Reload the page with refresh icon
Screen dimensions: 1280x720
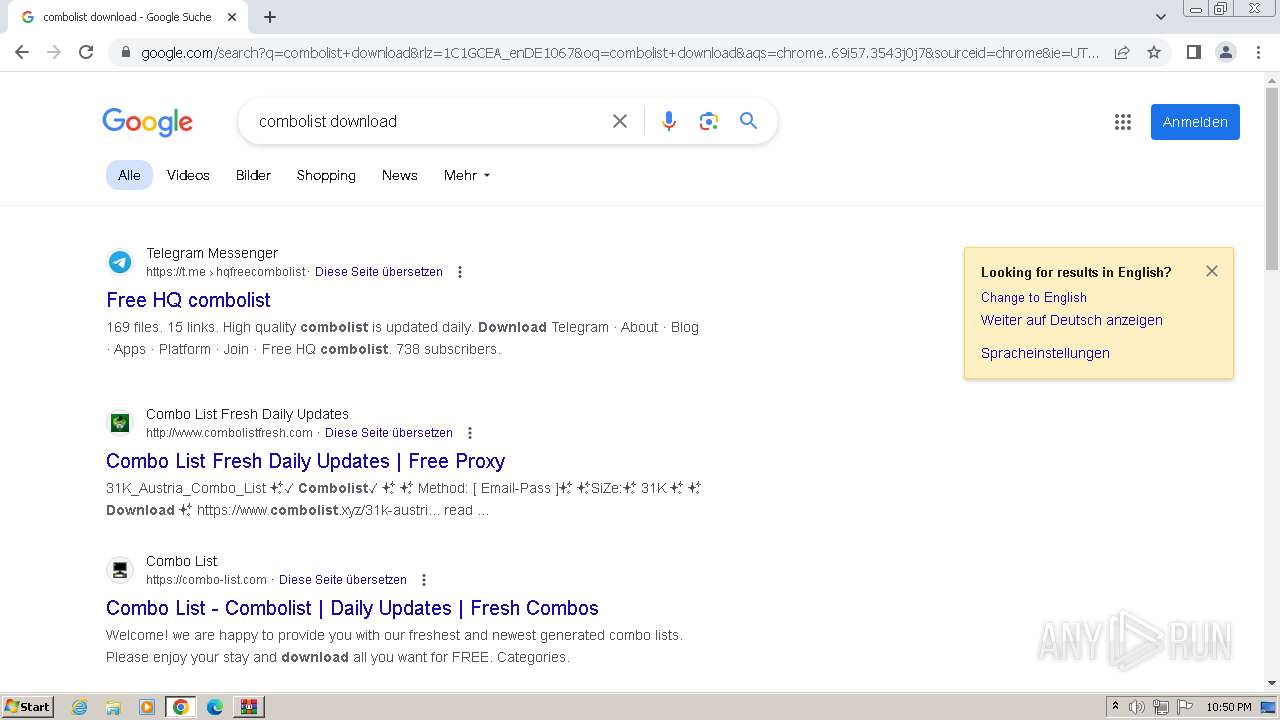pyautogui.click(x=86, y=52)
